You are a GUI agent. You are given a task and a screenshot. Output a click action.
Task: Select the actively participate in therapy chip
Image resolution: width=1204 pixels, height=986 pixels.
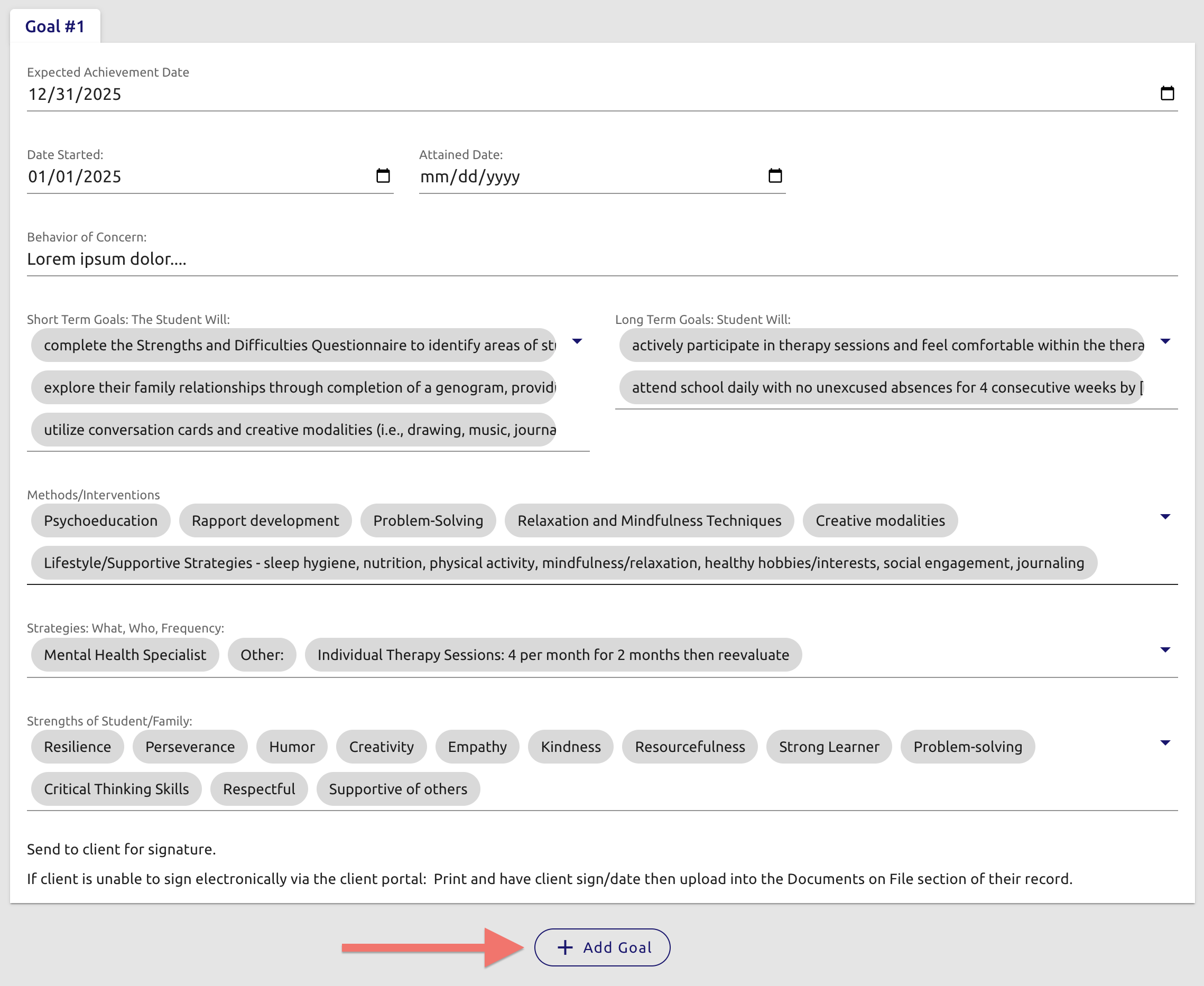click(x=882, y=345)
